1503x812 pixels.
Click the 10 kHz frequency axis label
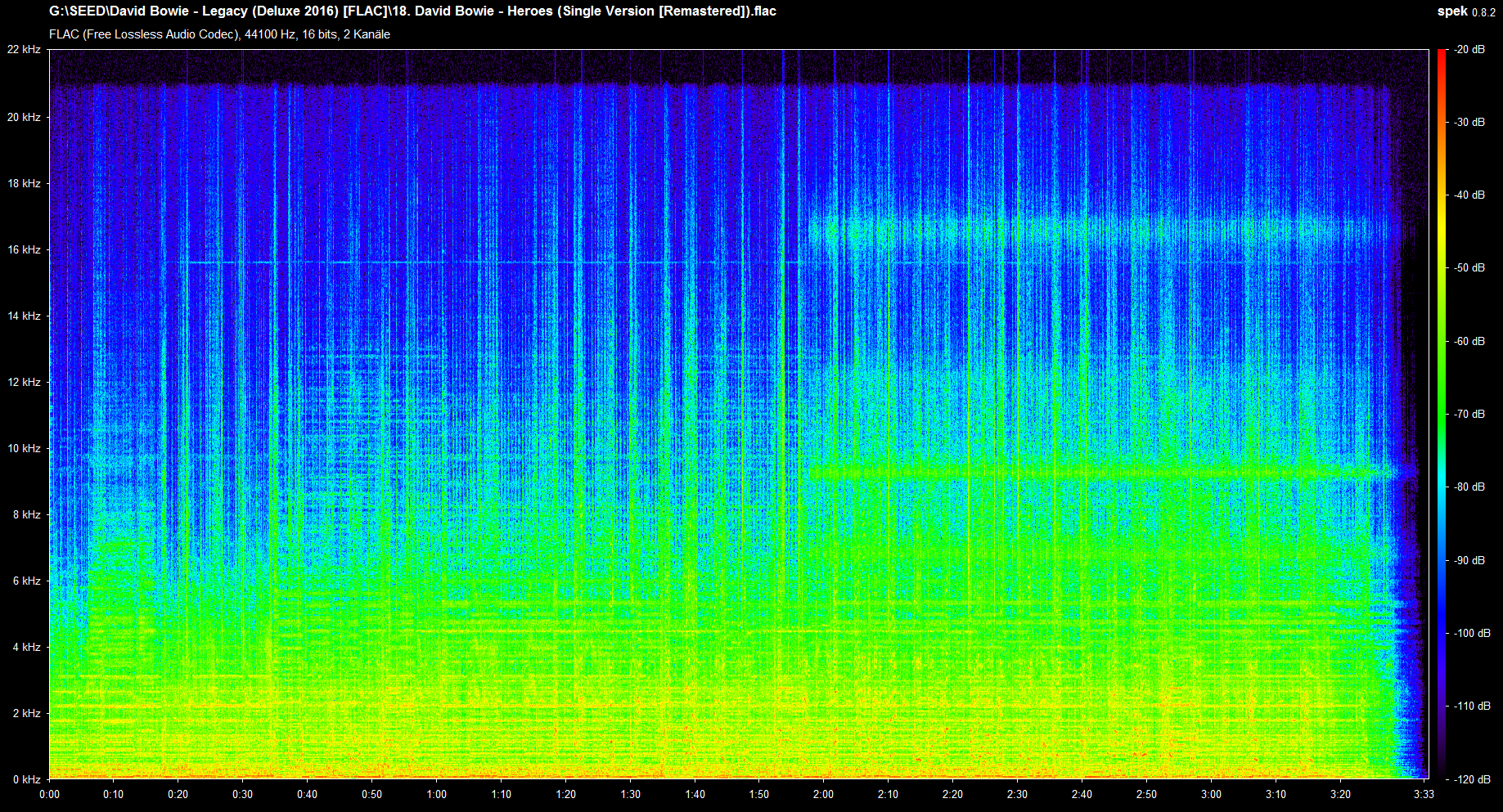click(x=24, y=448)
